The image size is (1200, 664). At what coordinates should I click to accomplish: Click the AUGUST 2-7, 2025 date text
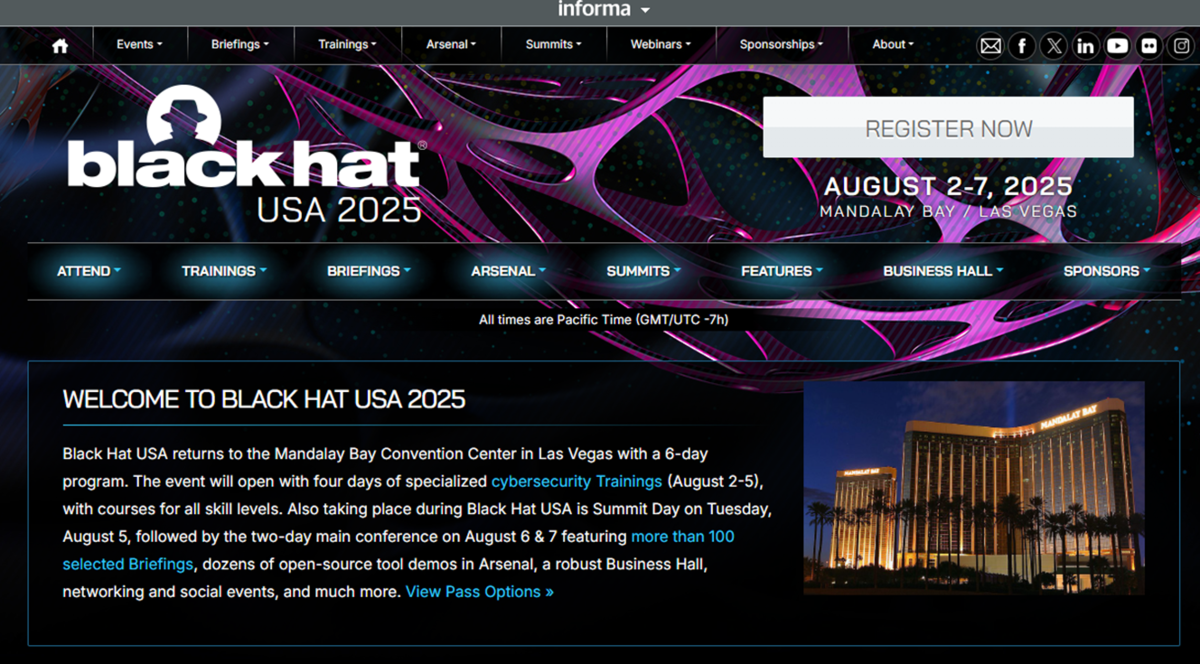pyautogui.click(x=948, y=186)
